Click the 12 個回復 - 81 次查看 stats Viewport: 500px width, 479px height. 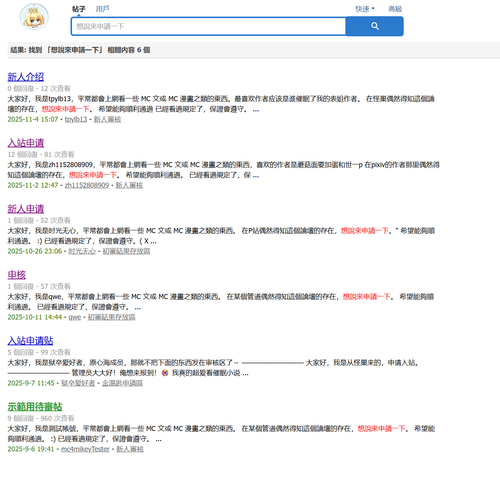click(x=41, y=155)
